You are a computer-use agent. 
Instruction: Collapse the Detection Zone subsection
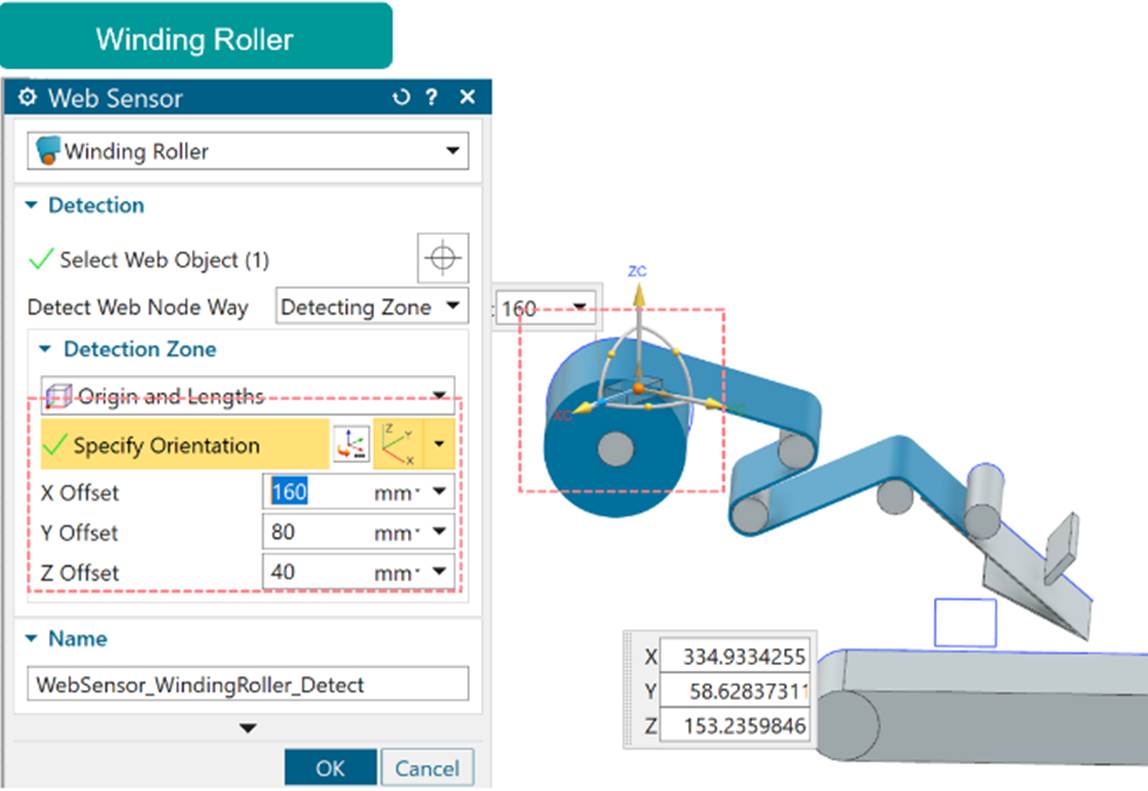click(x=46, y=349)
